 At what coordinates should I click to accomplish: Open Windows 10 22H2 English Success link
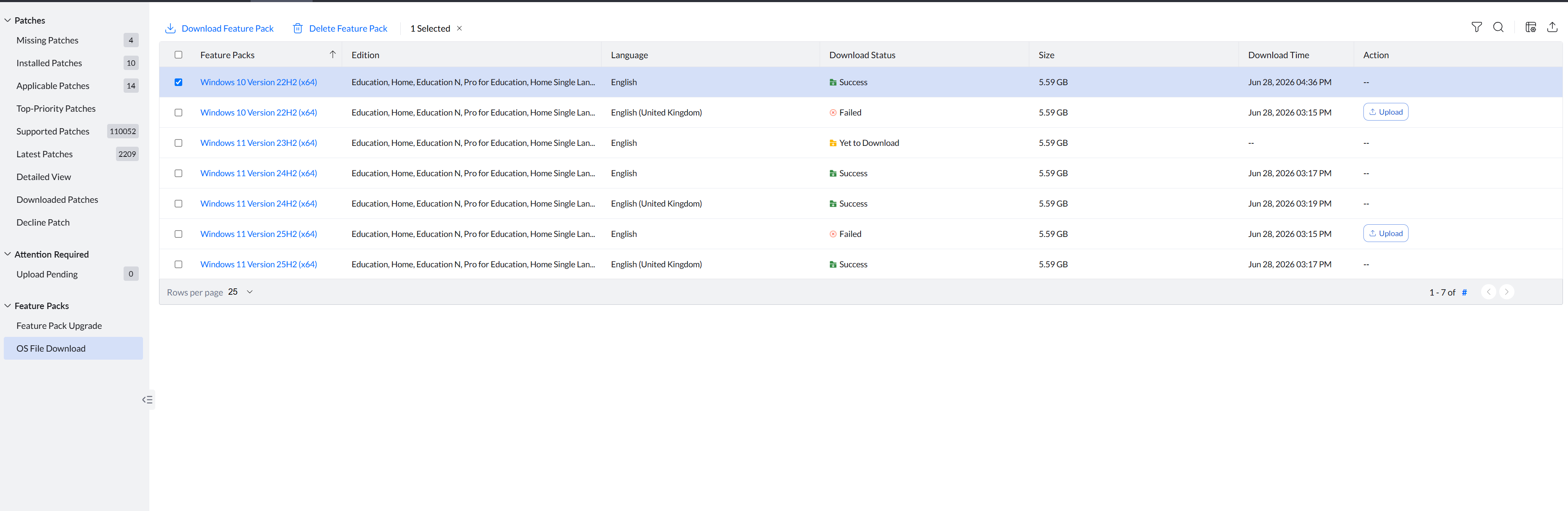(x=259, y=82)
